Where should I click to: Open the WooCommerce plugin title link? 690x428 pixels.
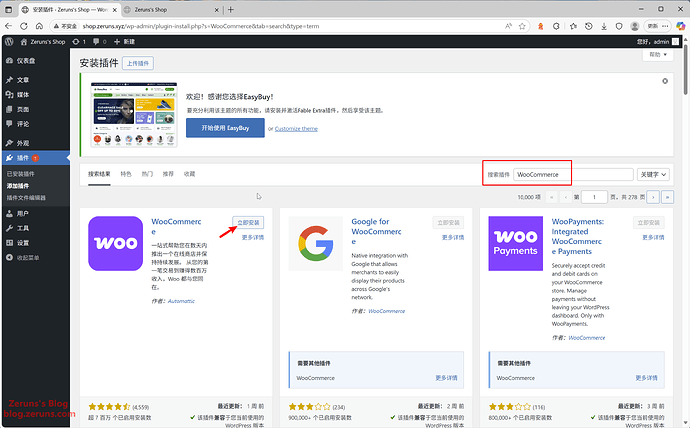coord(176,227)
